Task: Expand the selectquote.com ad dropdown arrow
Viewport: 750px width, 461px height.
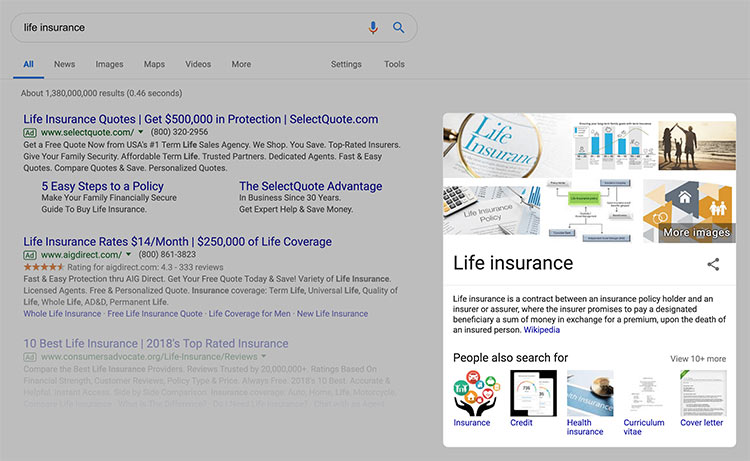Action: pyautogui.click(x=141, y=132)
